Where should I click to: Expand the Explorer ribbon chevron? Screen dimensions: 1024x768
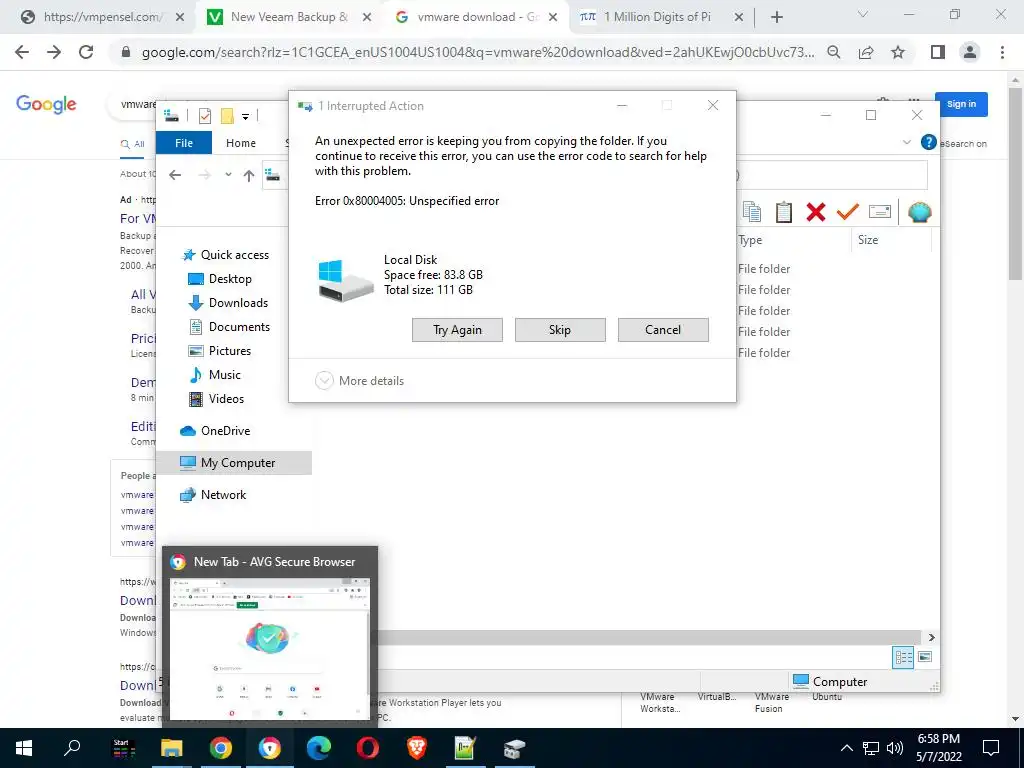pyautogui.click(x=906, y=142)
